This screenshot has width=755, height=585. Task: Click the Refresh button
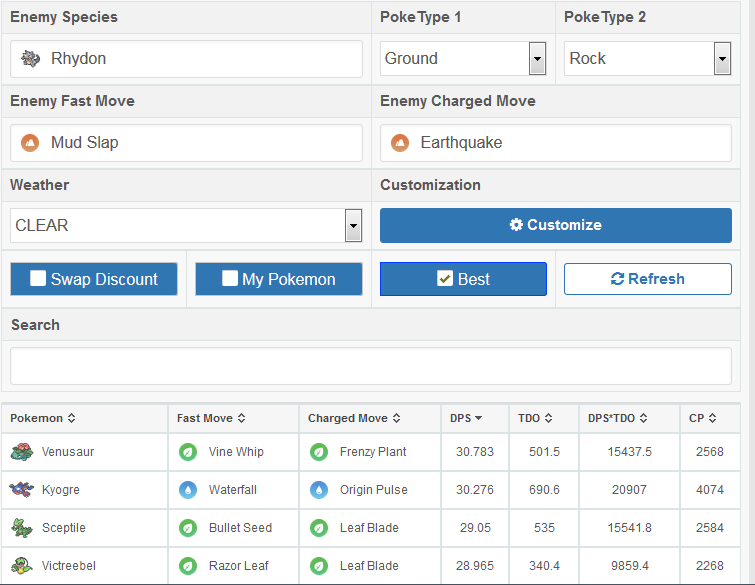(647, 279)
